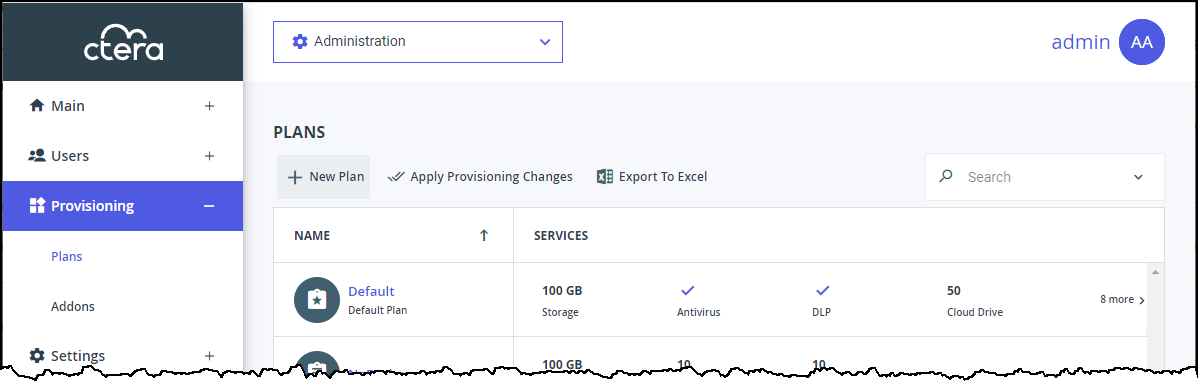Click Export To Excel
The width and height of the screenshot is (1198, 383).
652,177
